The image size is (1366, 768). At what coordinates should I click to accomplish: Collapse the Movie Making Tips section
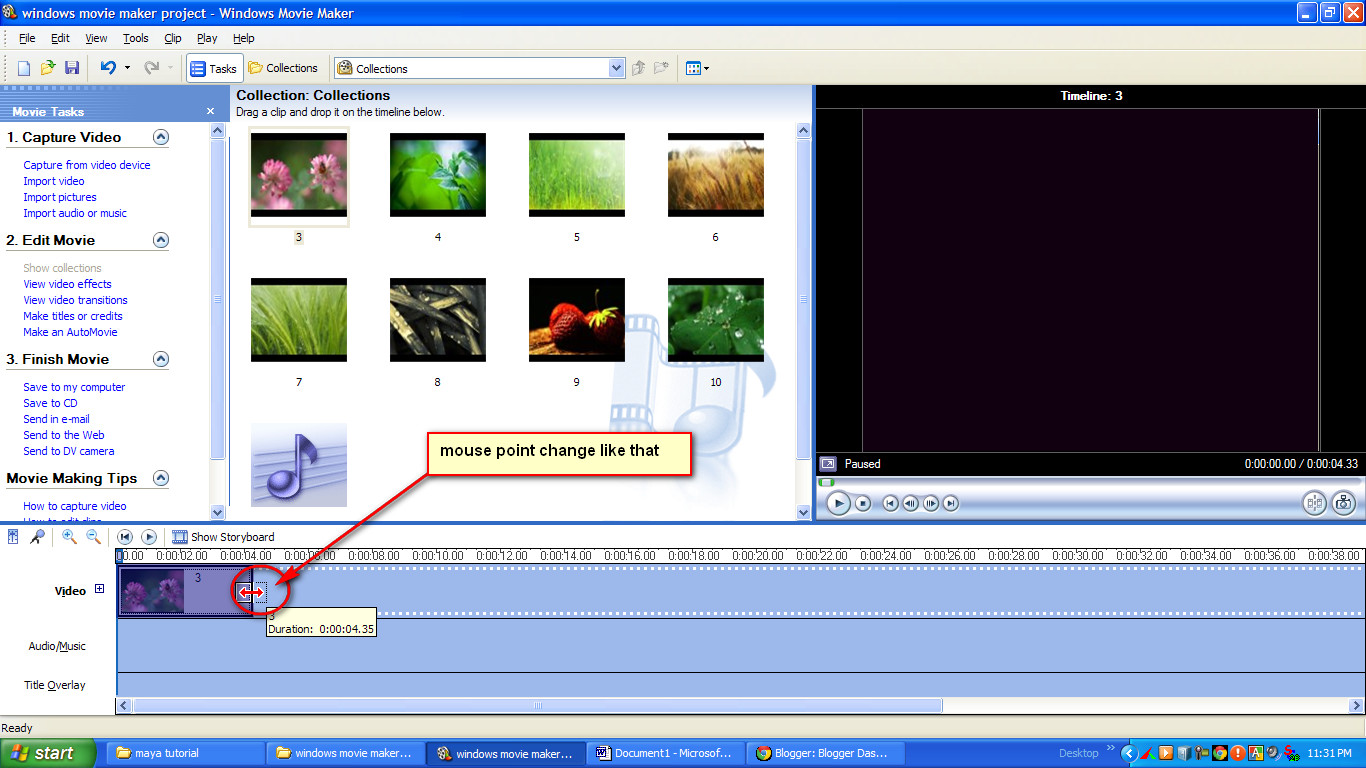pos(161,478)
